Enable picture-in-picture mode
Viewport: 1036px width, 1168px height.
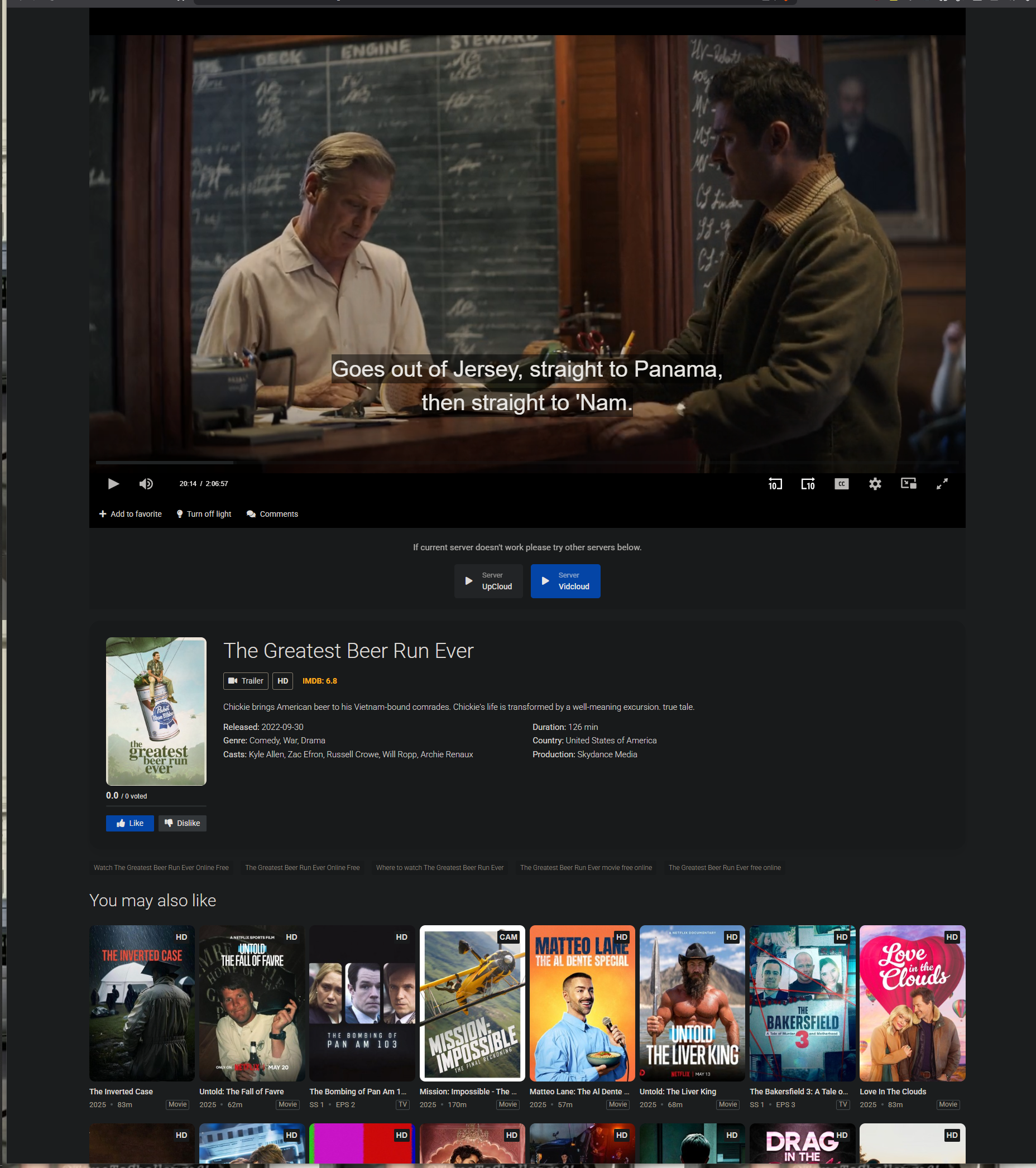(x=909, y=484)
